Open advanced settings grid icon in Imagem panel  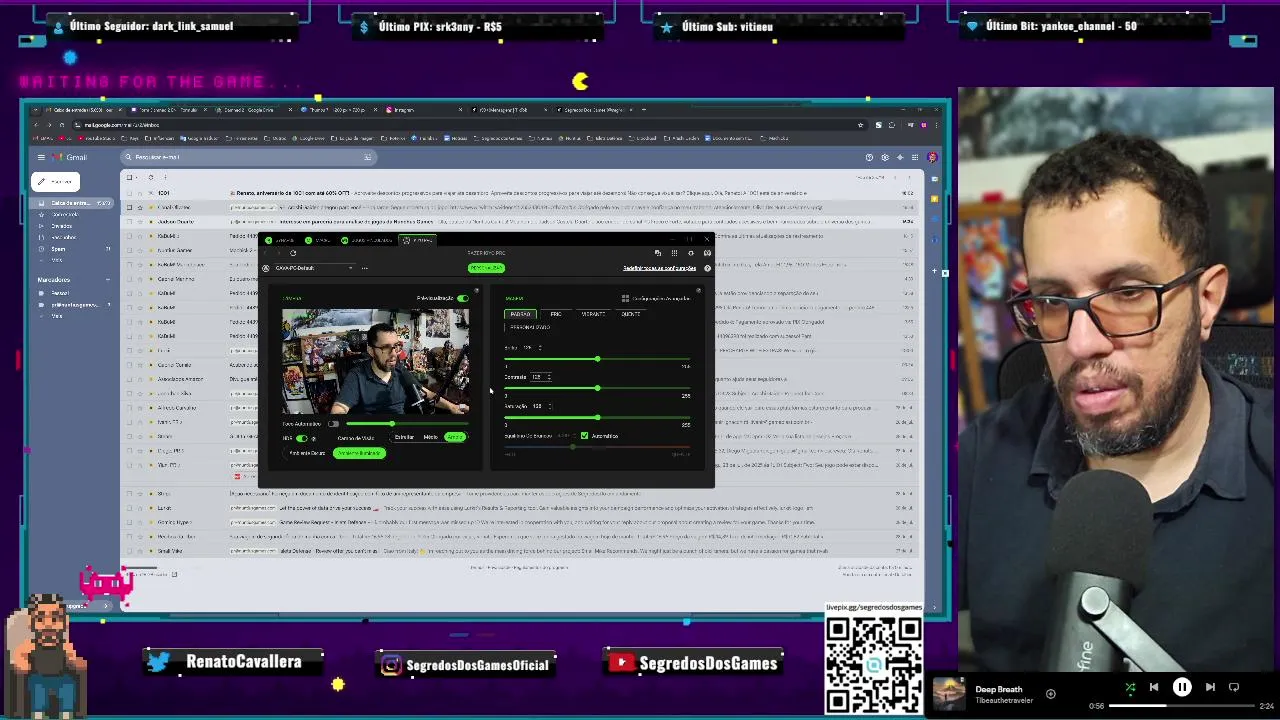point(625,298)
